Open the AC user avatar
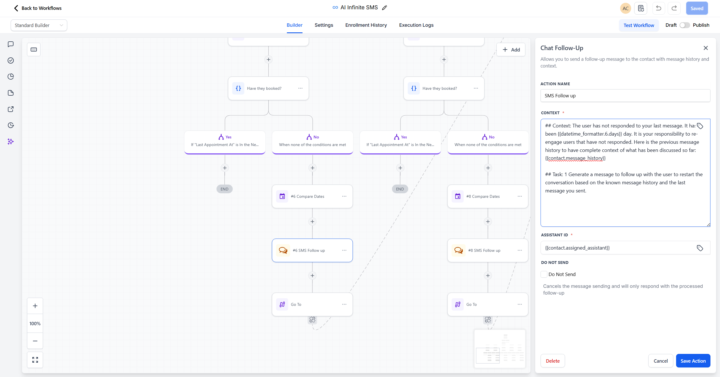The image size is (720, 377). coord(625,8)
